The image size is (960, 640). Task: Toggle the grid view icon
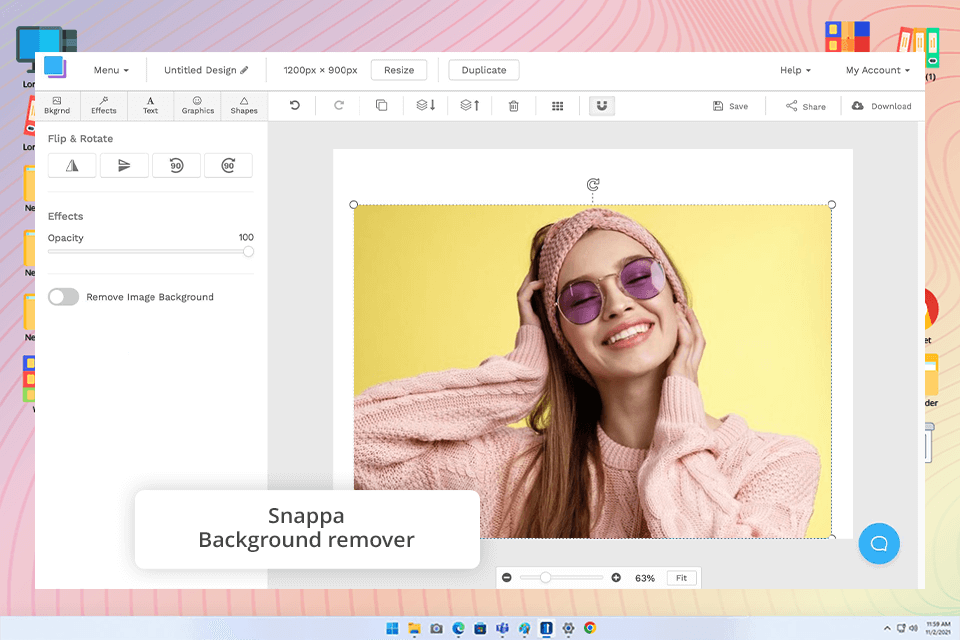tap(558, 106)
